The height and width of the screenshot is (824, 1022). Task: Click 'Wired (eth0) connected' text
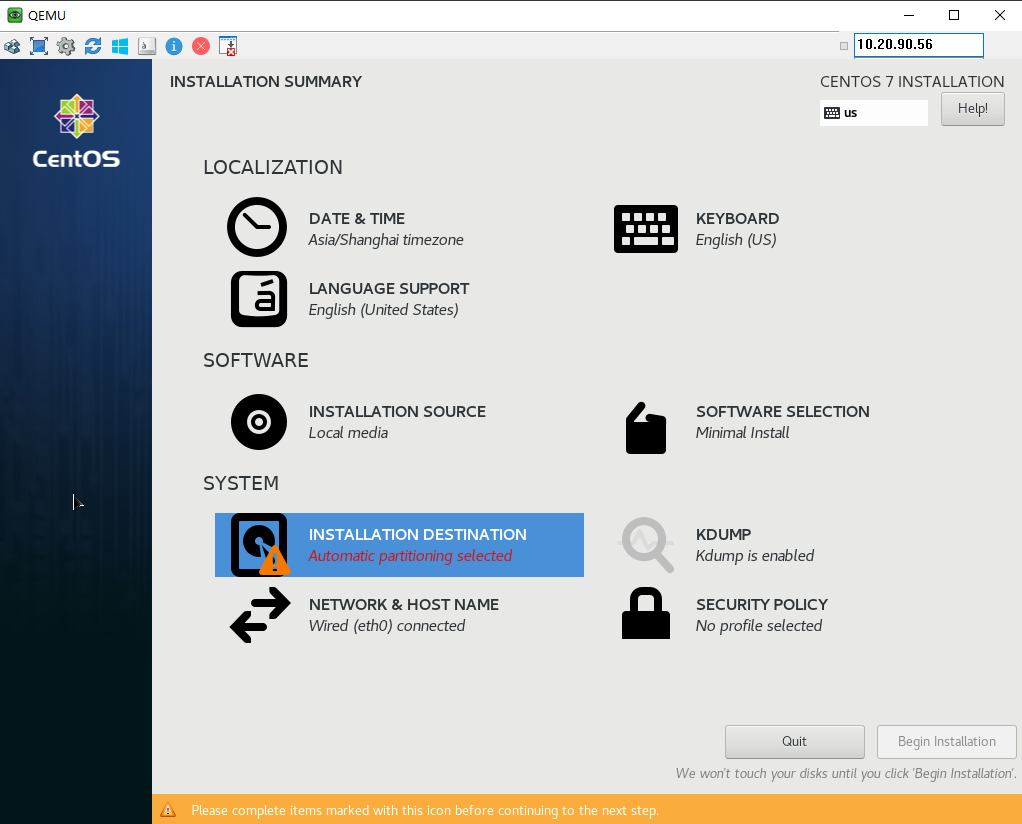tap(387, 626)
